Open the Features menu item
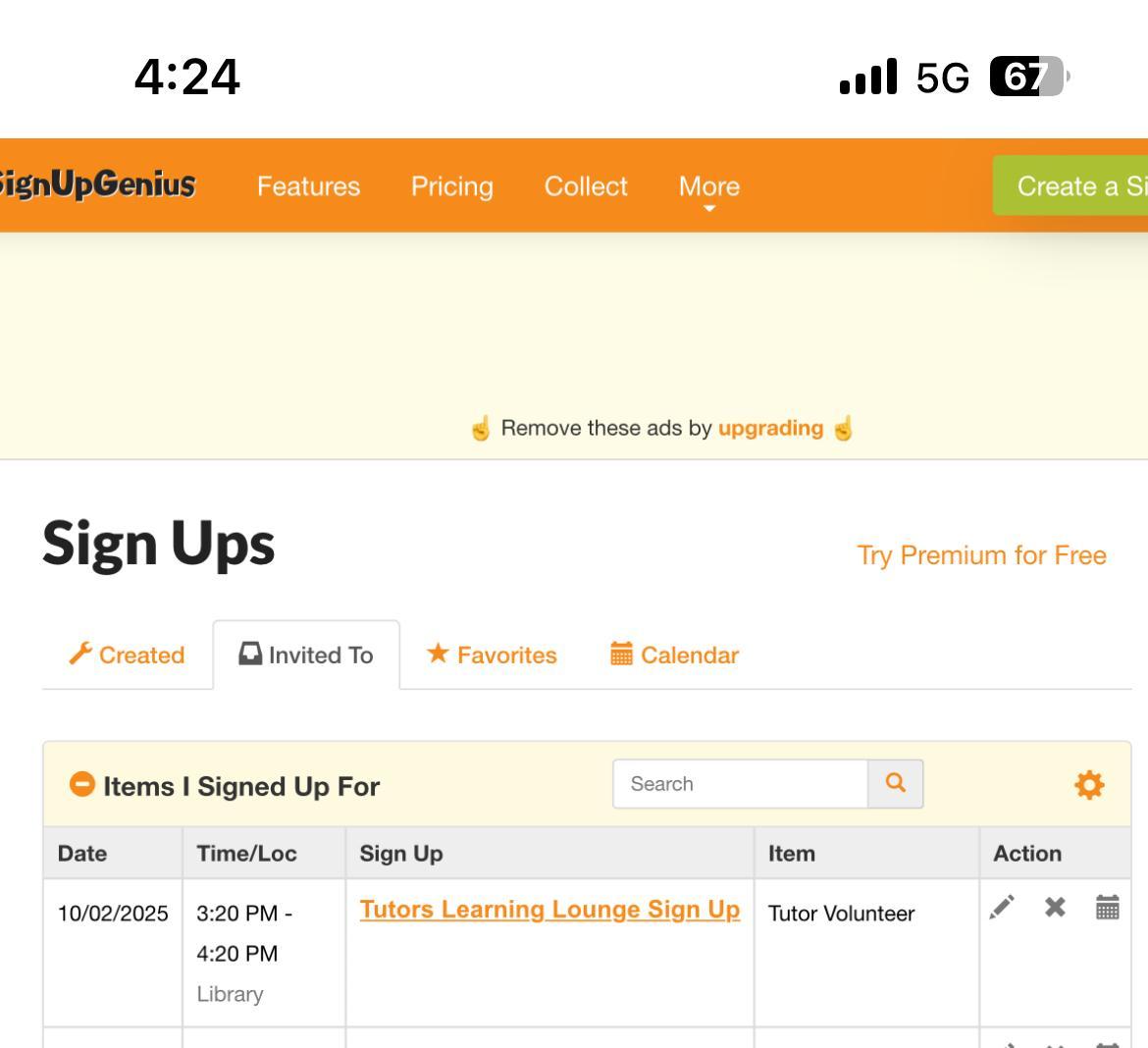 pyautogui.click(x=308, y=186)
